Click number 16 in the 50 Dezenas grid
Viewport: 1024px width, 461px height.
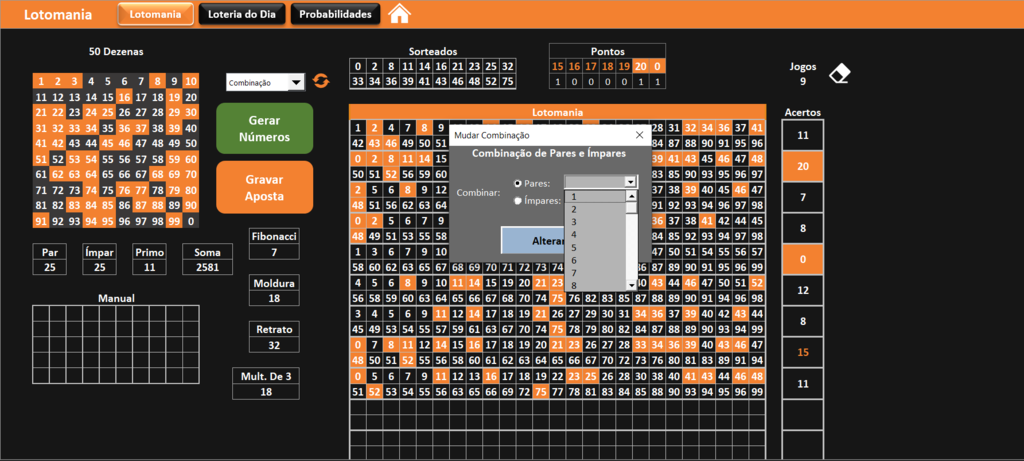coord(124,97)
